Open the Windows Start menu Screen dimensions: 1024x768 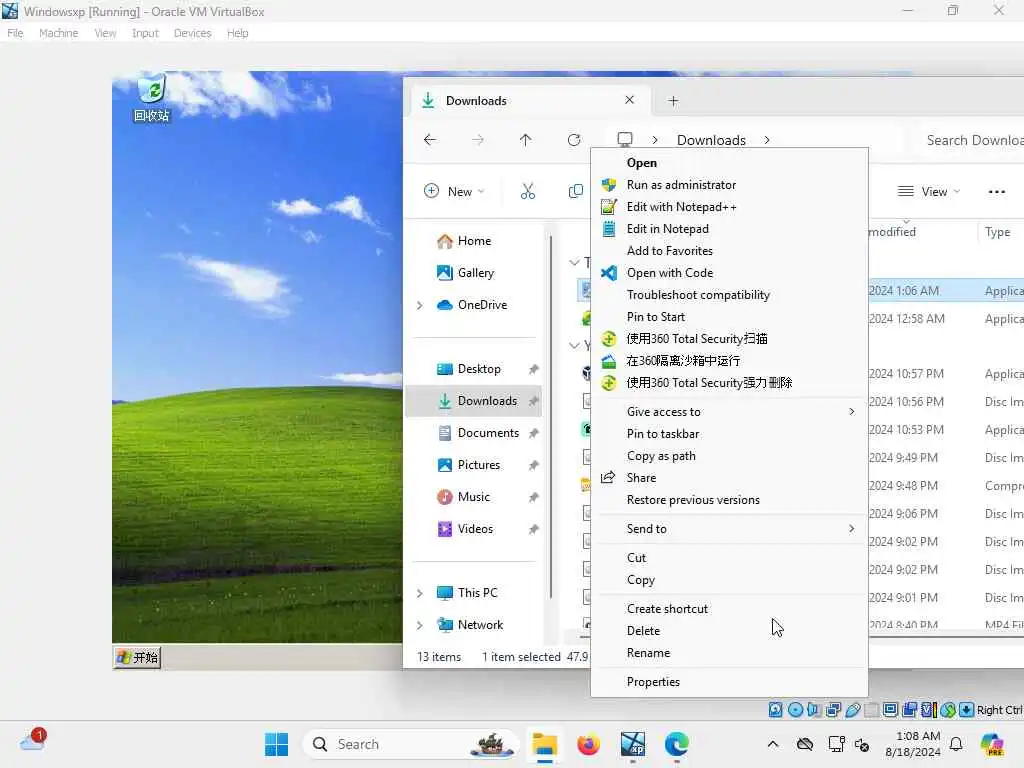276,744
